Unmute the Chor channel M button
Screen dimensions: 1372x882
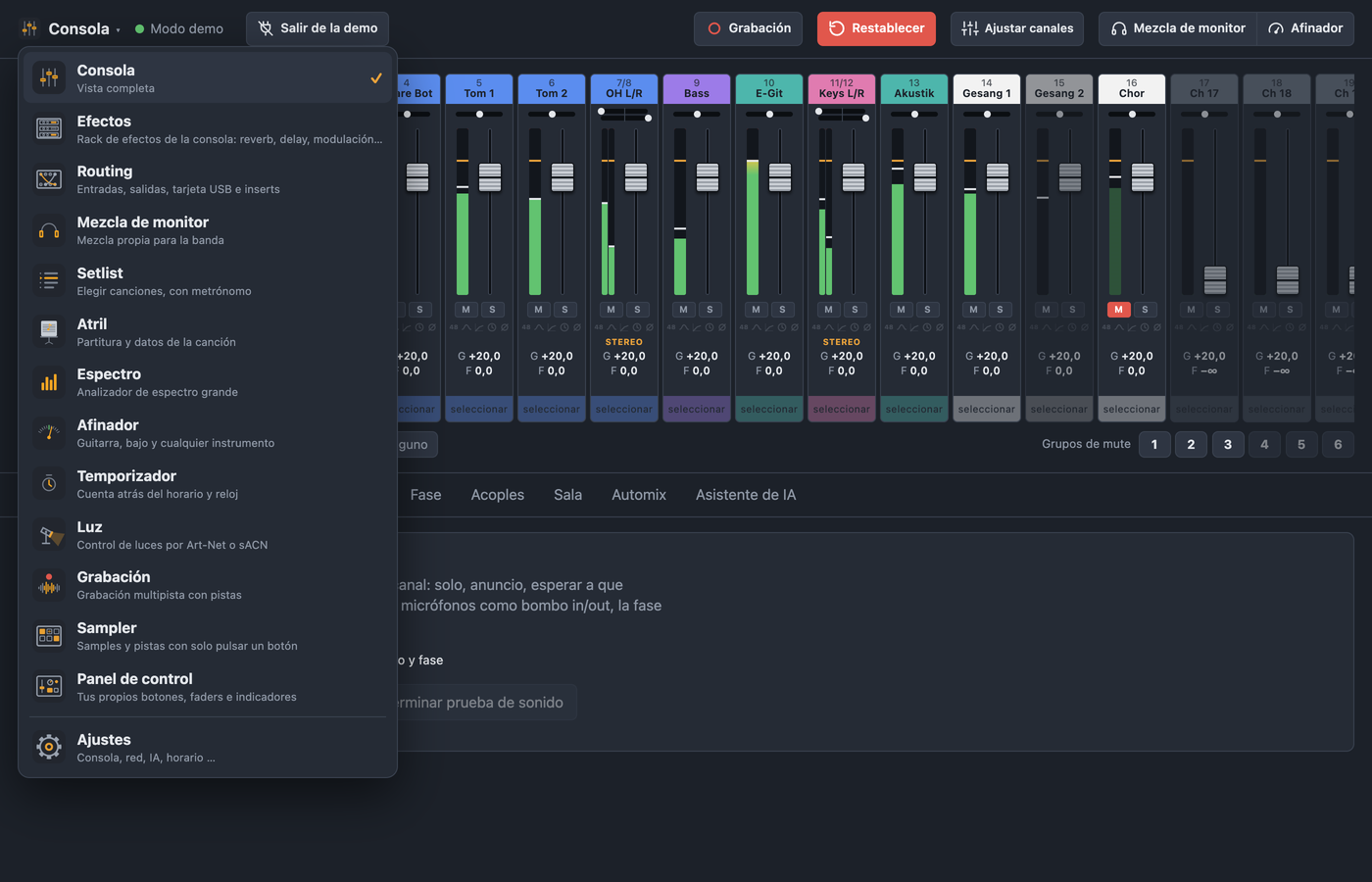point(1118,310)
